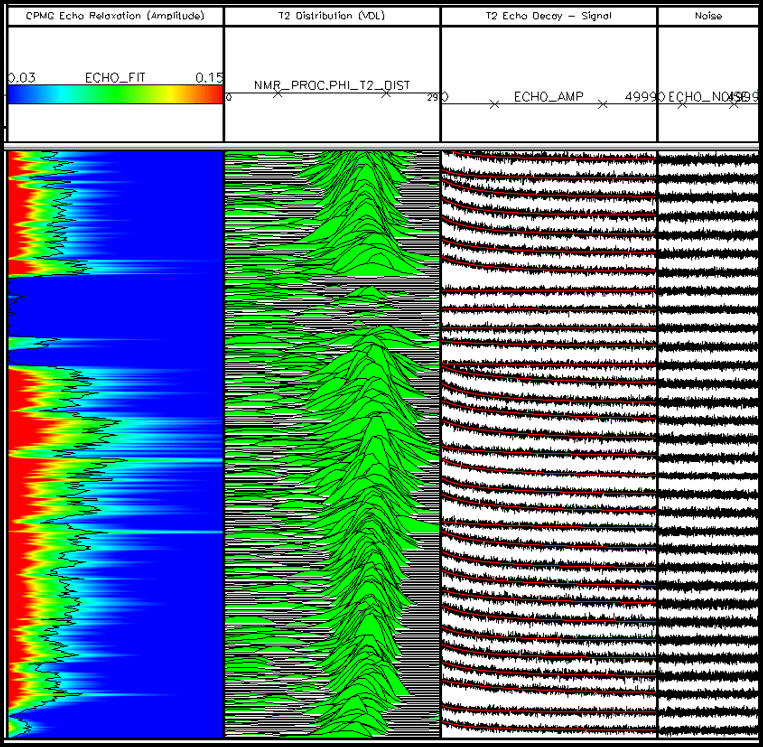Click the left X marker on the ECHO_NOISE line
Image resolution: width=763 pixels, height=747 pixels.
pos(682,104)
